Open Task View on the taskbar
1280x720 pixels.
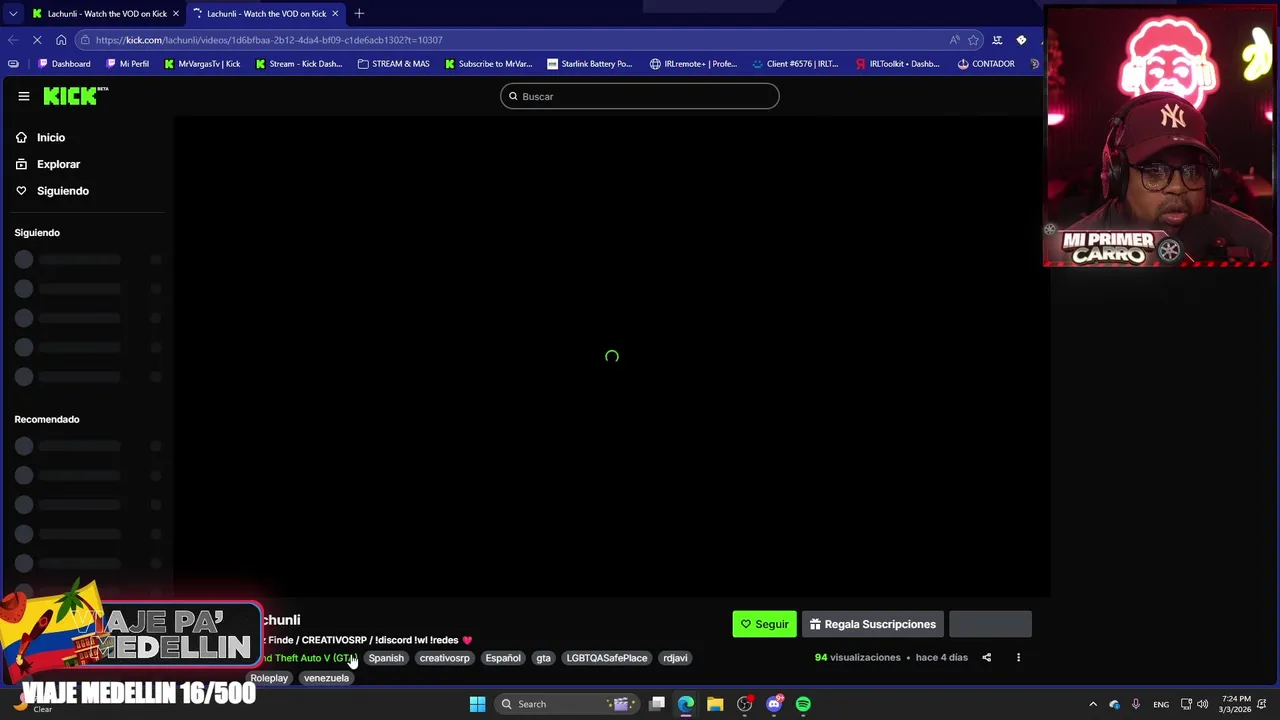pyautogui.click(x=657, y=704)
